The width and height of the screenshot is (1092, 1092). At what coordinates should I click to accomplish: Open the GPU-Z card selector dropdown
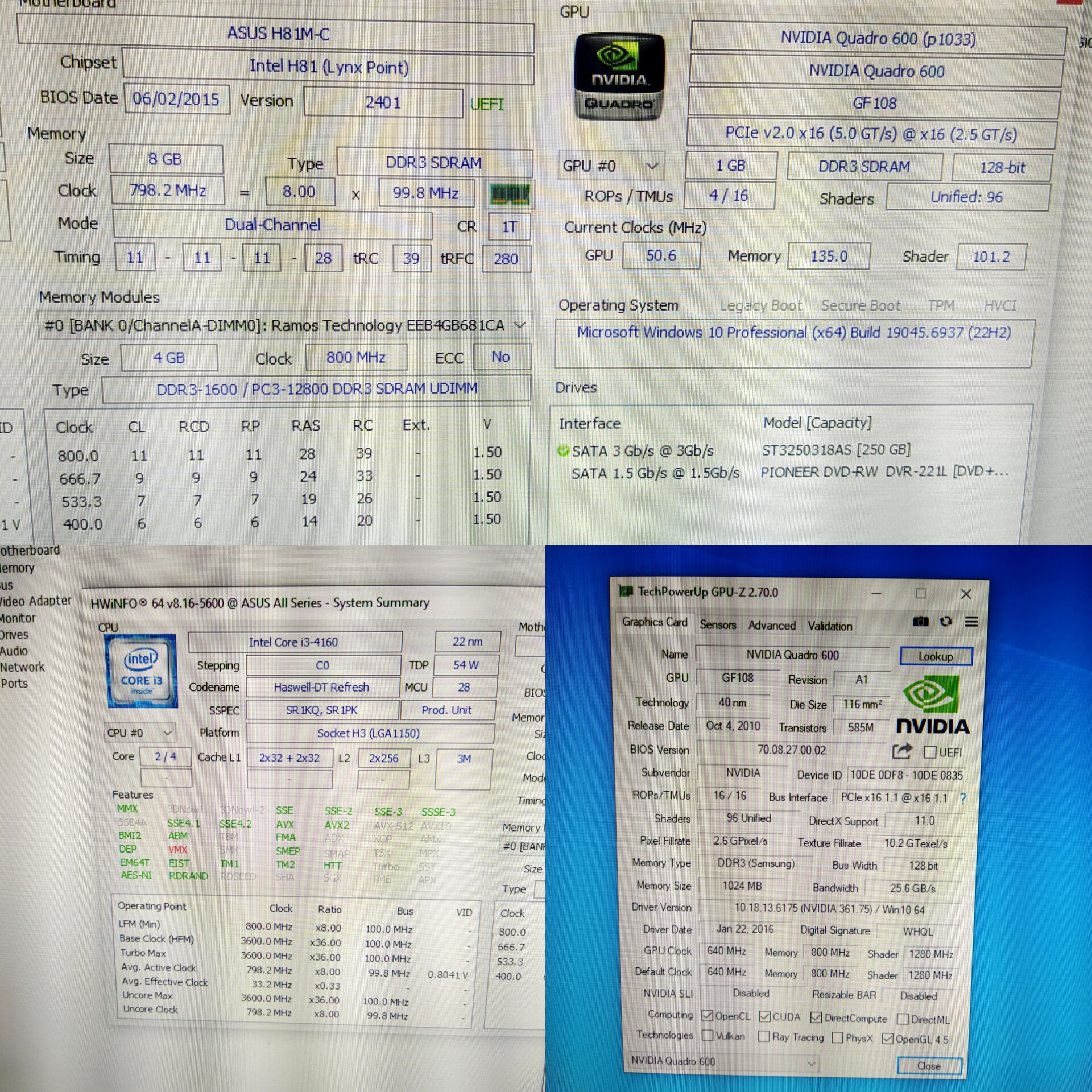click(x=723, y=1061)
